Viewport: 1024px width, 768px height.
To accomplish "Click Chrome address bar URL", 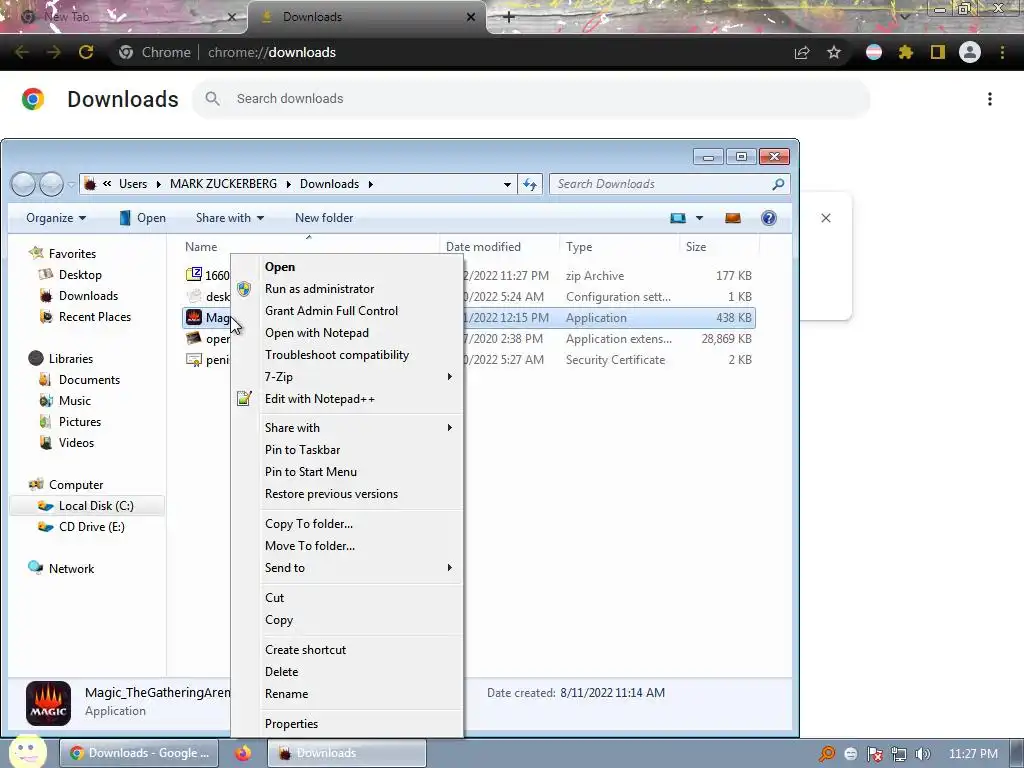I will tap(272, 52).
